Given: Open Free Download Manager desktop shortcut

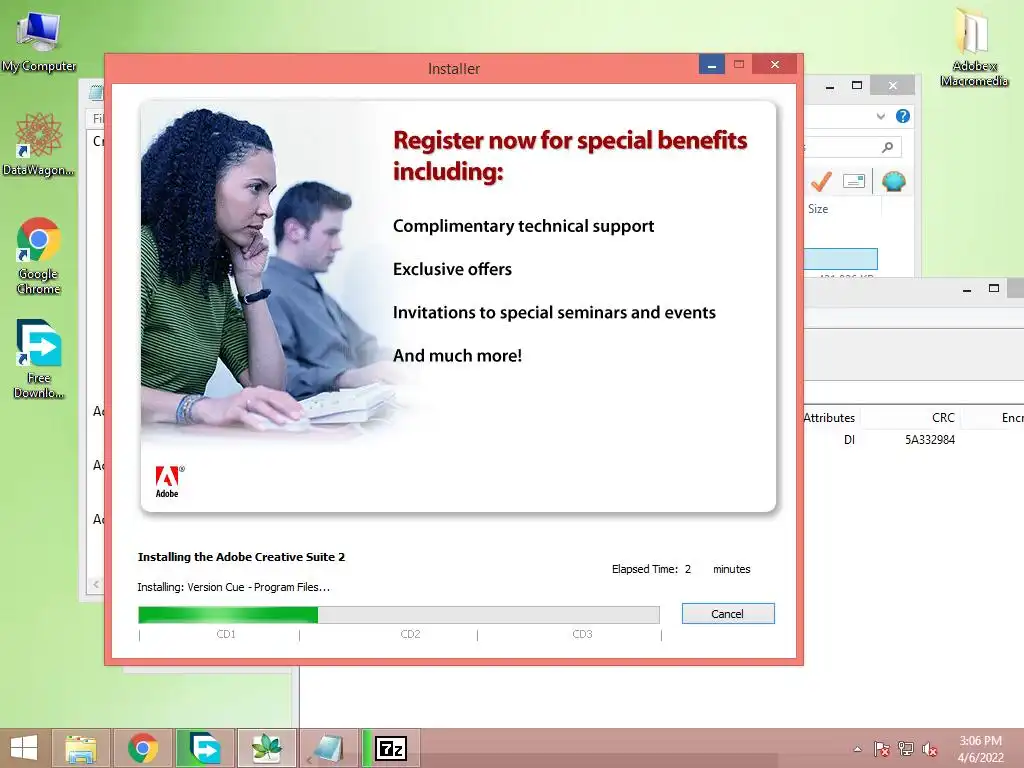Looking at the screenshot, I should 39,359.
